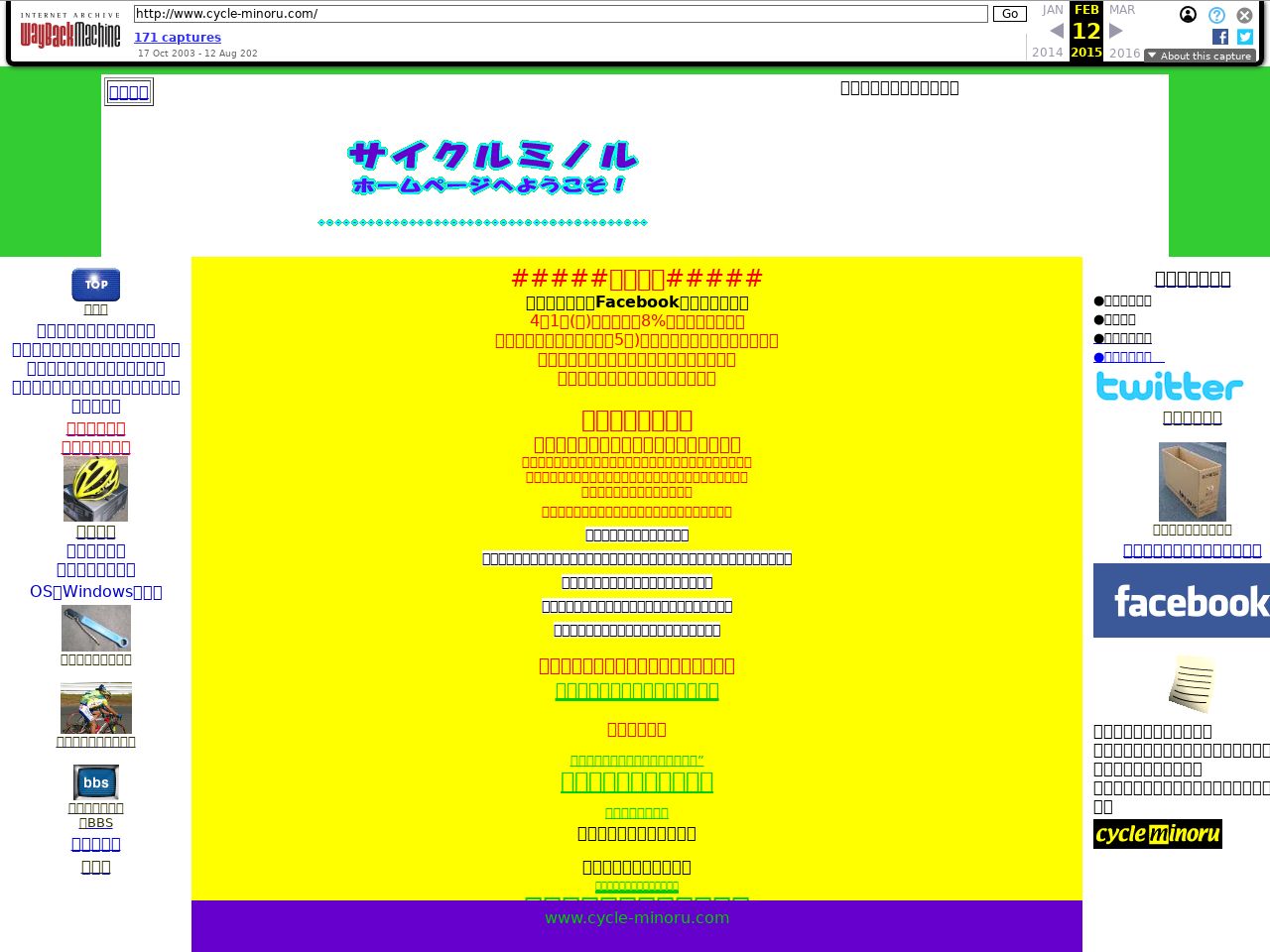
Task: Open the cyclist racing photo
Action: pos(95,708)
